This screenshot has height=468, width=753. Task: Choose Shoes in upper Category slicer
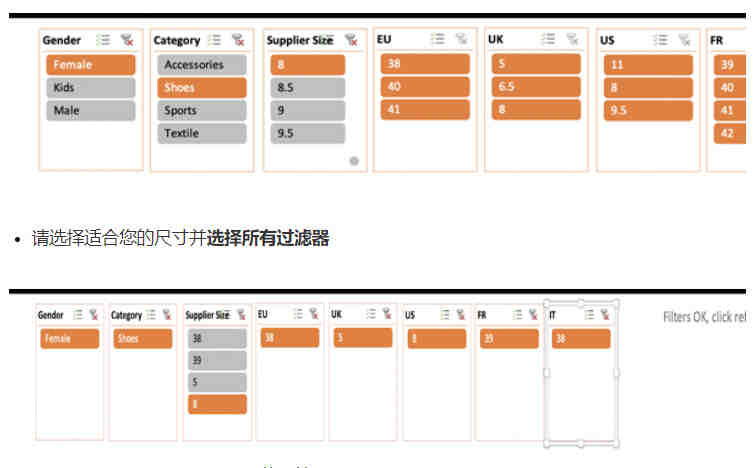click(x=202, y=87)
